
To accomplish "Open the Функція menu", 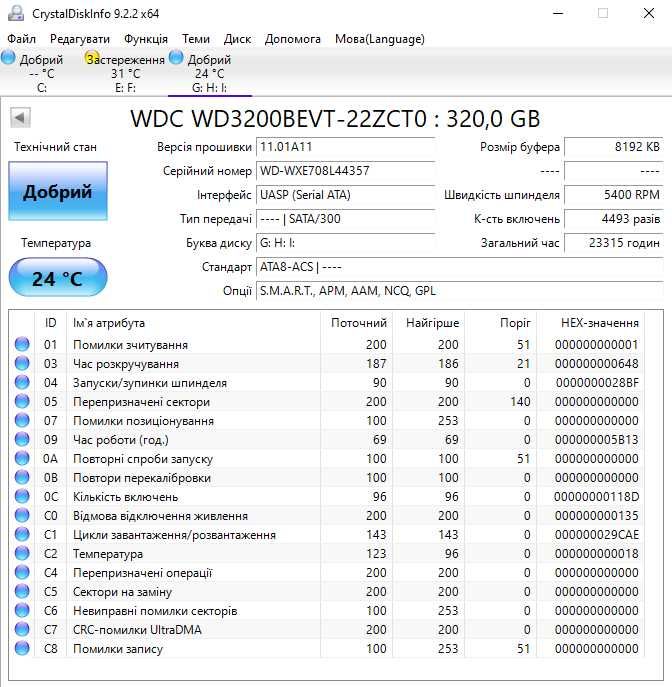I will tap(146, 39).
